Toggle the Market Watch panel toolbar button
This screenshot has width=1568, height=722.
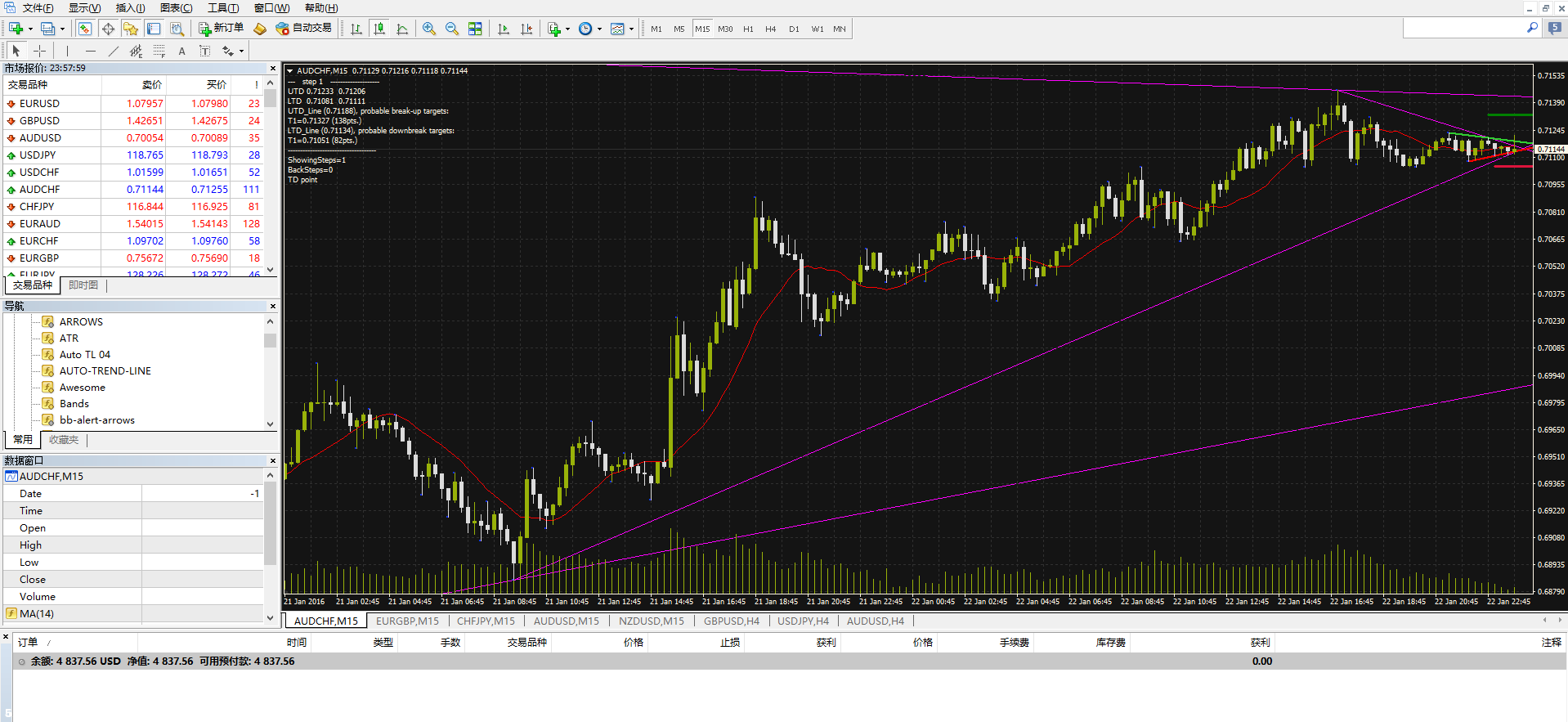click(85, 29)
